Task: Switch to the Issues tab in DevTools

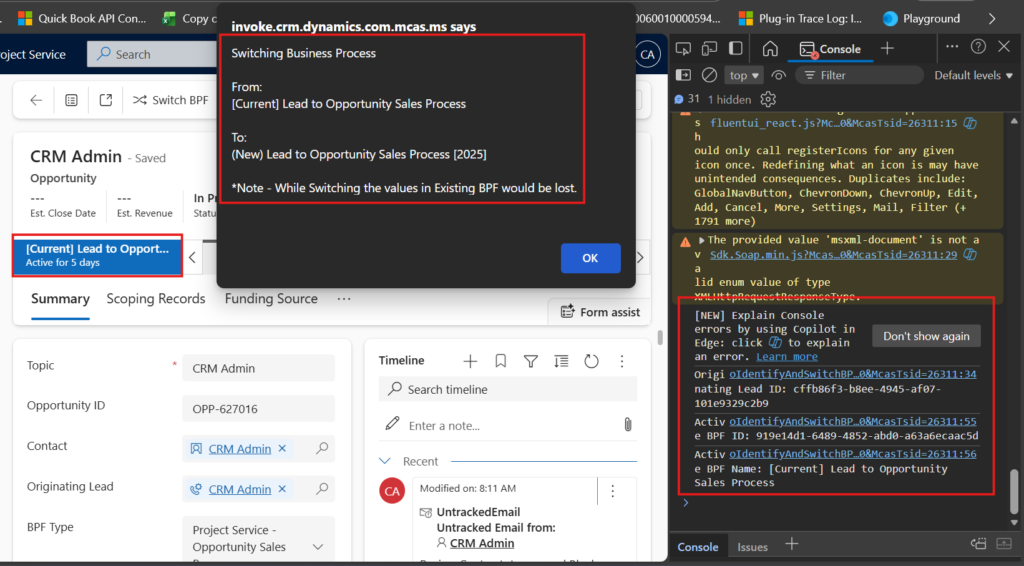Action: pos(752,546)
